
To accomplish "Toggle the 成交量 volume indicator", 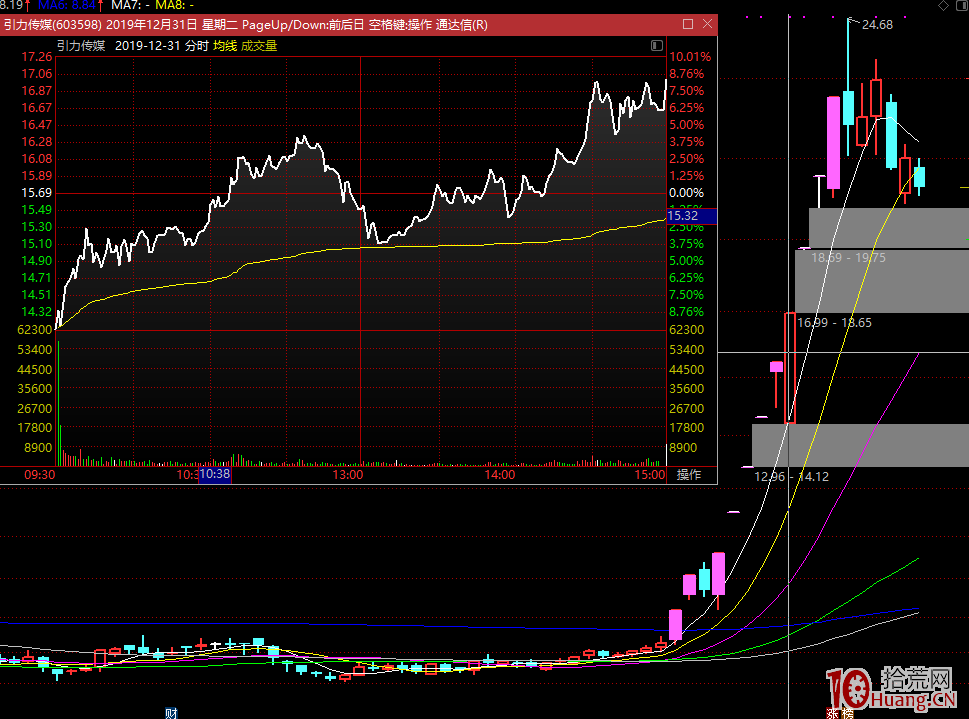I will pyautogui.click(x=259, y=46).
